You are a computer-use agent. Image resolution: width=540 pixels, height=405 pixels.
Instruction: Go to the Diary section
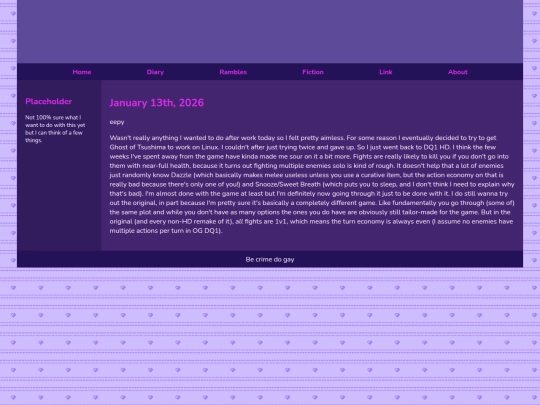(x=155, y=72)
